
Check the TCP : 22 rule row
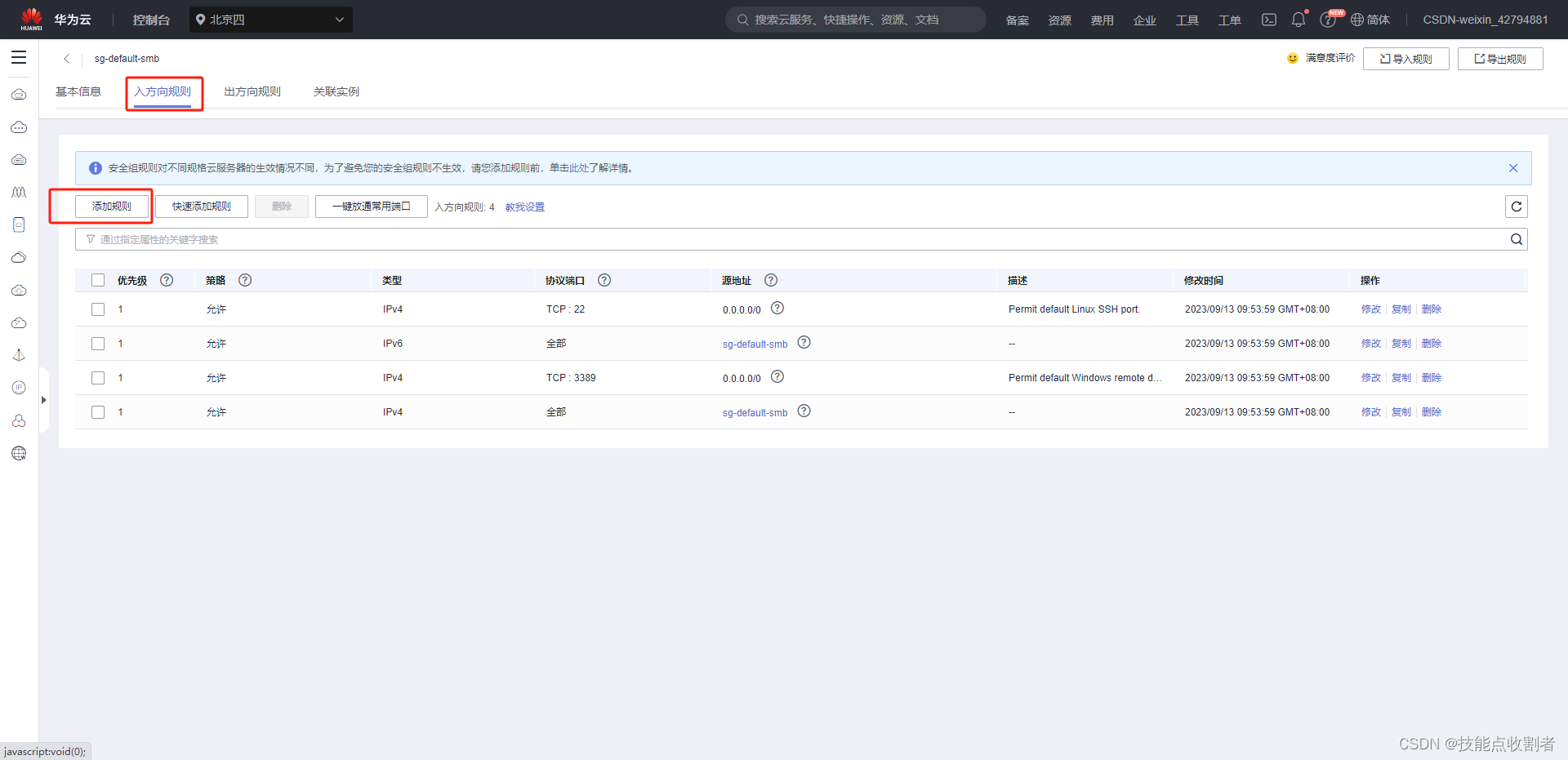[x=98, y=309]
